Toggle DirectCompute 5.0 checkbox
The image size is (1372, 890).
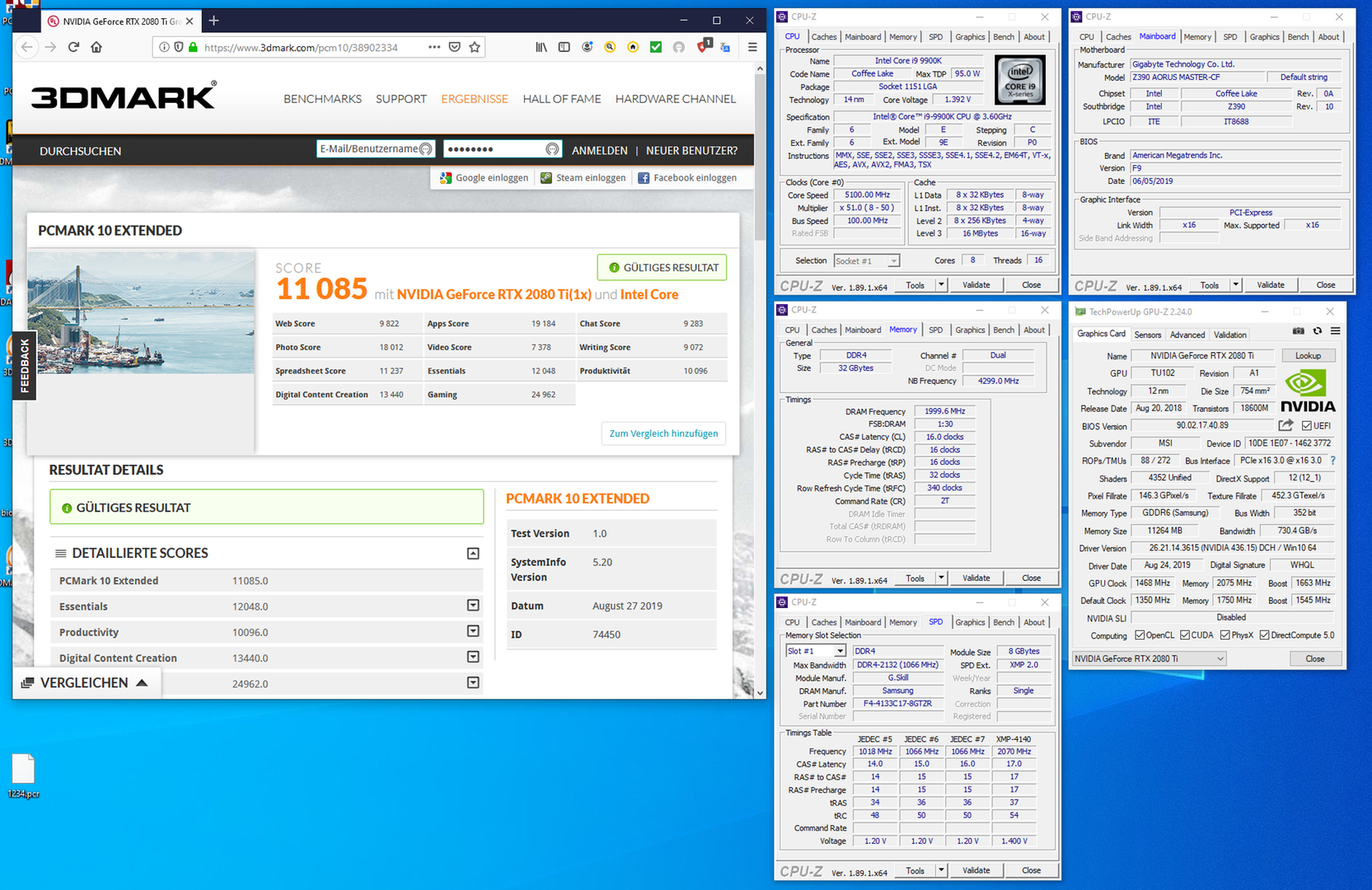point(1264,635)
